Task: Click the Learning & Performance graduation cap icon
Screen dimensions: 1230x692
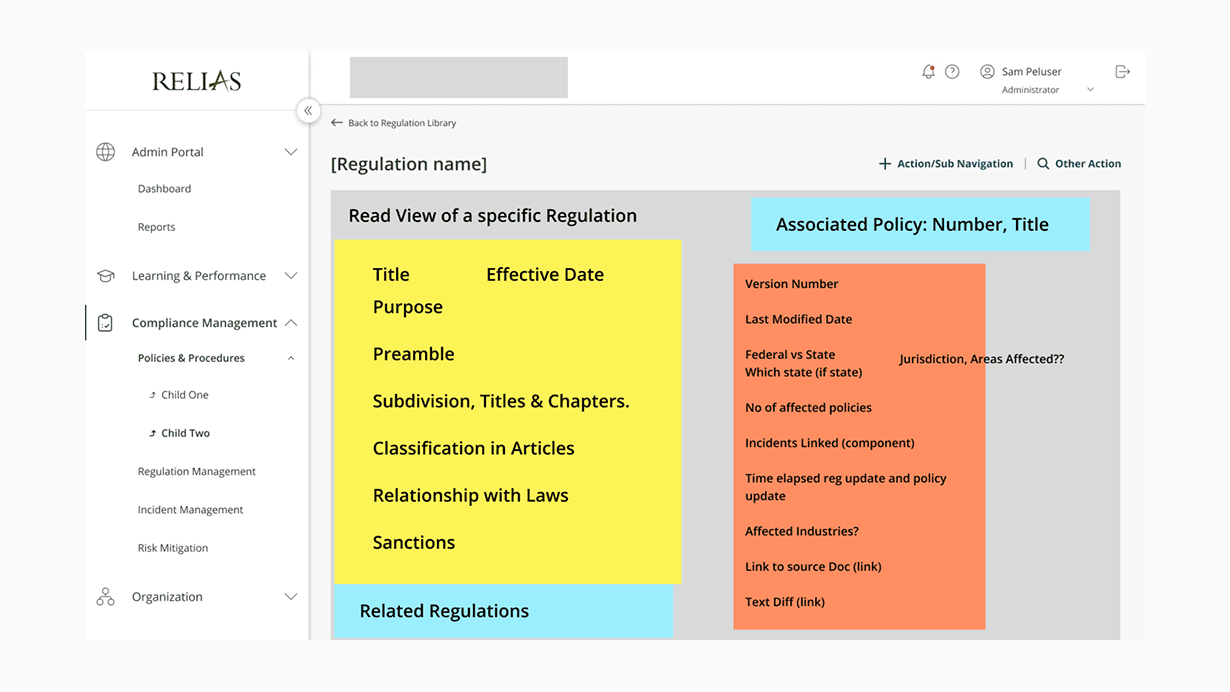Action: (x=105, y=276)
